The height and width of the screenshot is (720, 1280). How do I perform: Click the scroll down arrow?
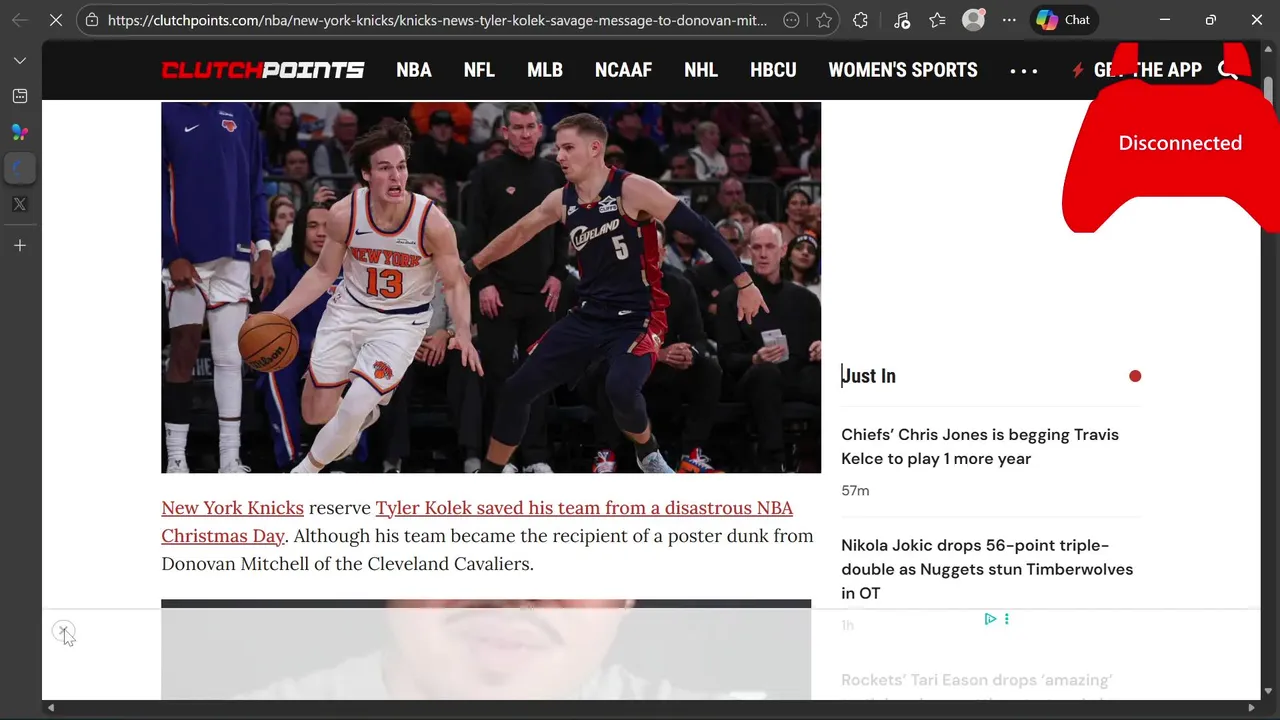pos(1268,691)
